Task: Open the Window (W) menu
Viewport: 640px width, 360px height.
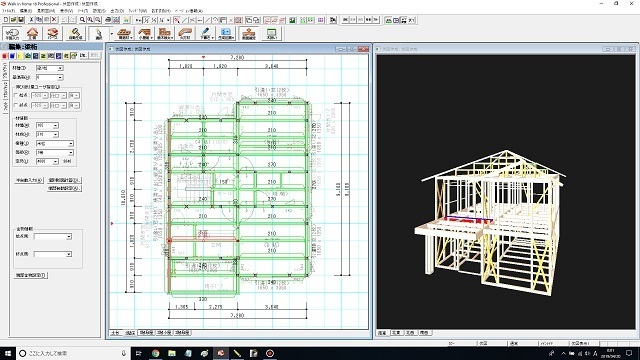Action: coord(138,11)
